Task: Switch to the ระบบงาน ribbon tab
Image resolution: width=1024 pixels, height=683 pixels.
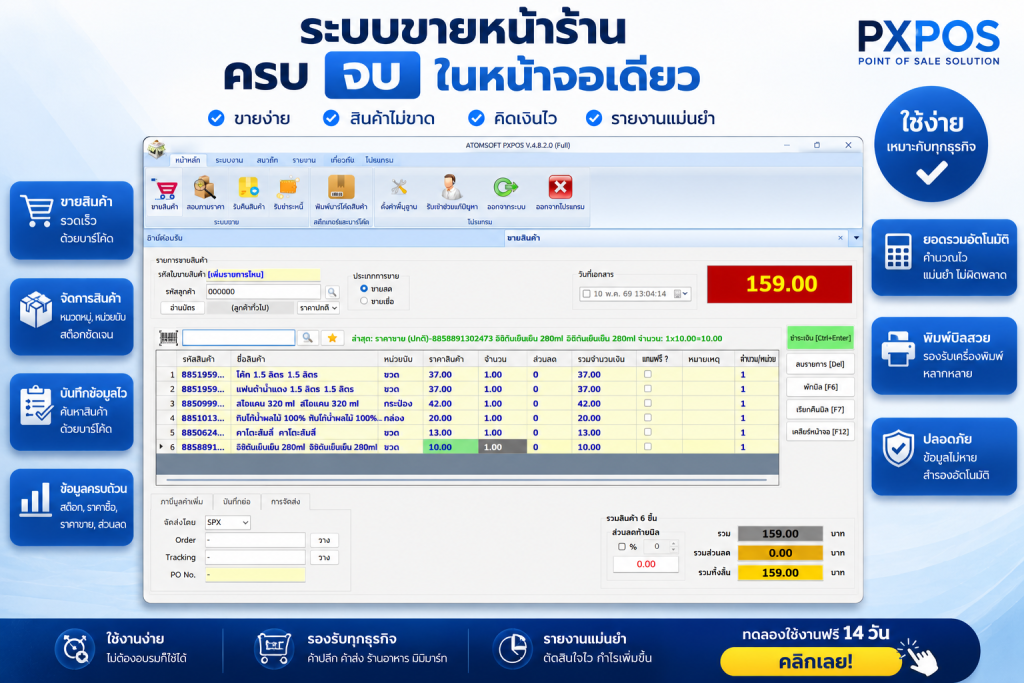Action: [229, 160]
